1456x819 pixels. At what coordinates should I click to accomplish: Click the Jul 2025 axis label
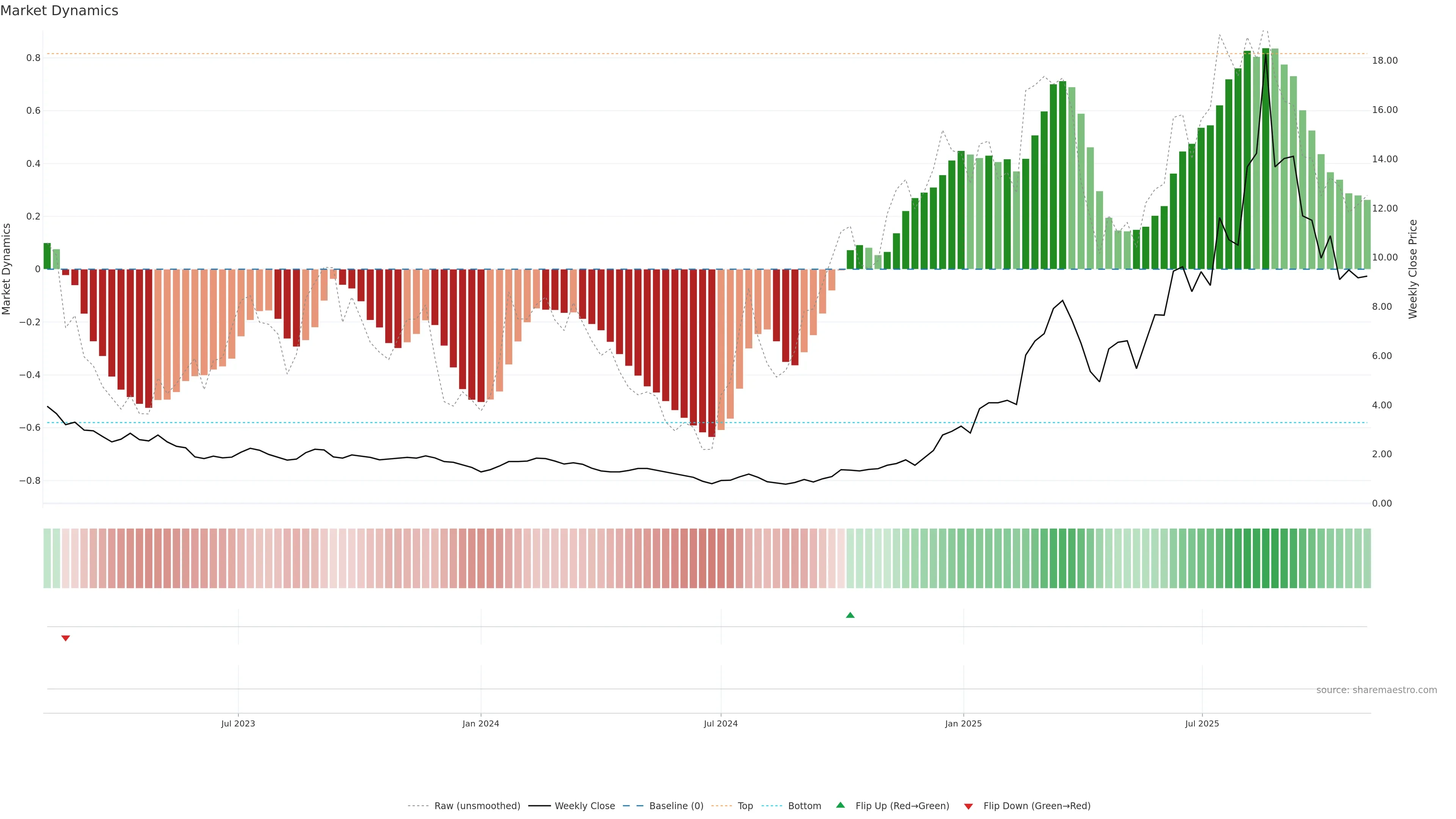click(1202, 723)
